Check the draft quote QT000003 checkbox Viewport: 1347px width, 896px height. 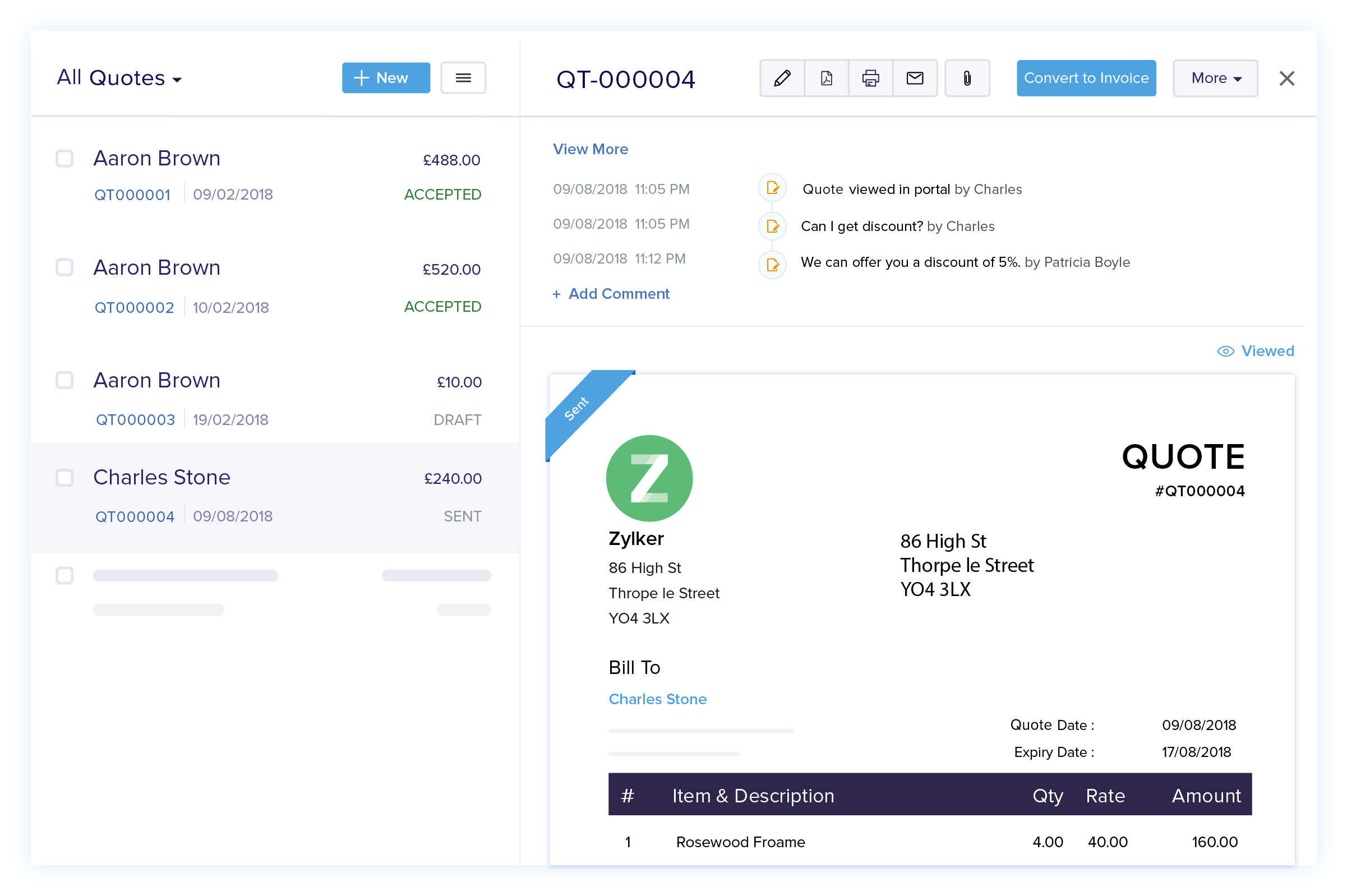pos(64,381)
